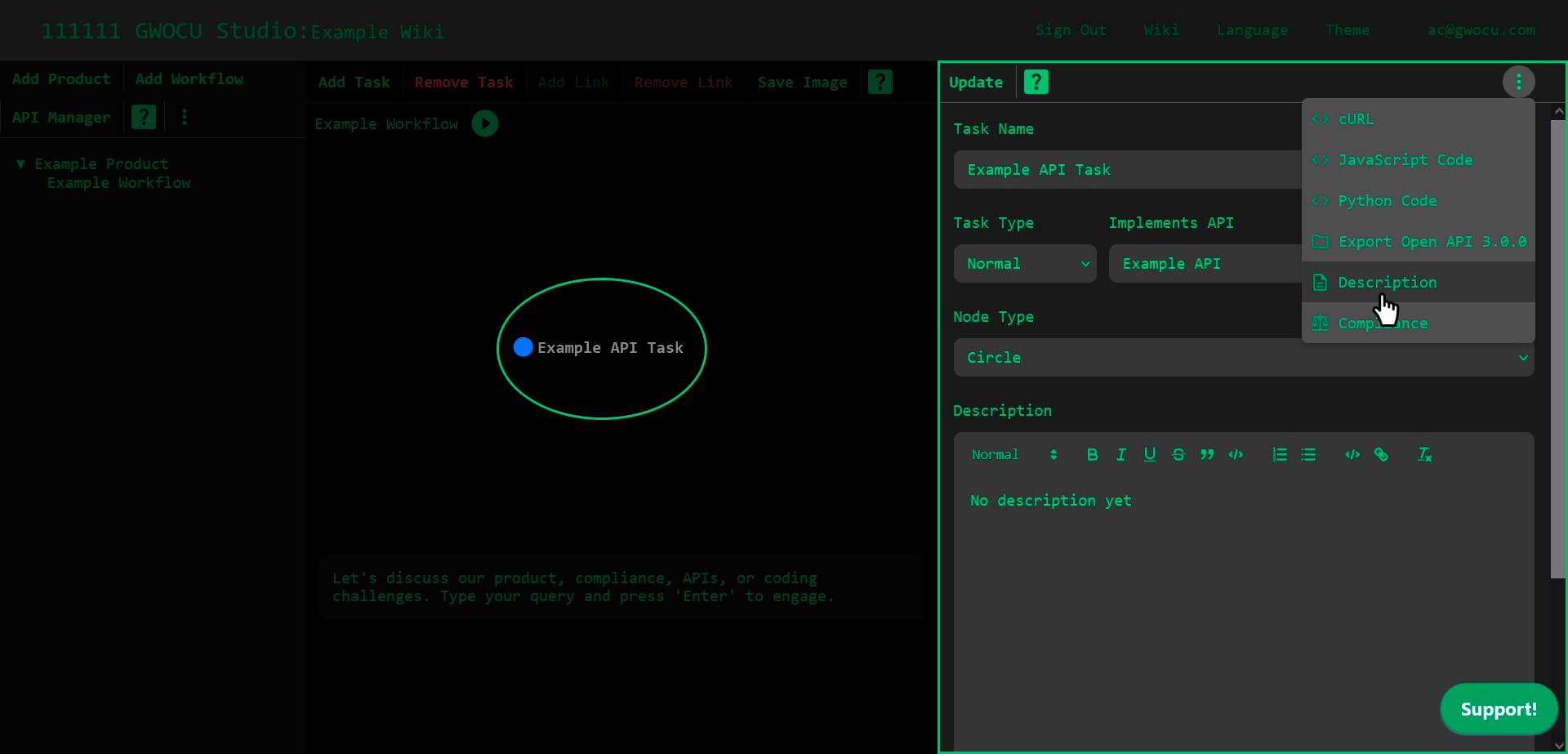
Task: Click Sign Out in the header
Action: 1071,30
